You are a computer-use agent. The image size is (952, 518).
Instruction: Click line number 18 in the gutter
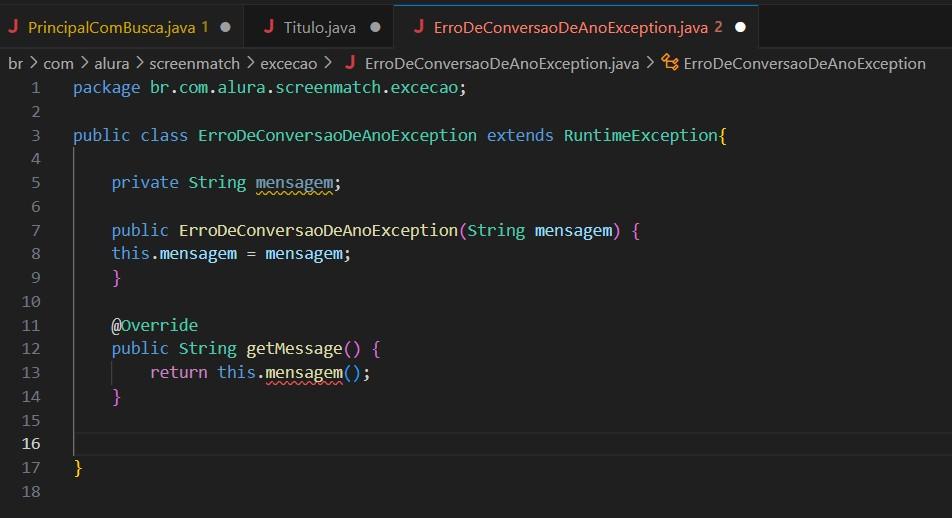pos(31,491)
